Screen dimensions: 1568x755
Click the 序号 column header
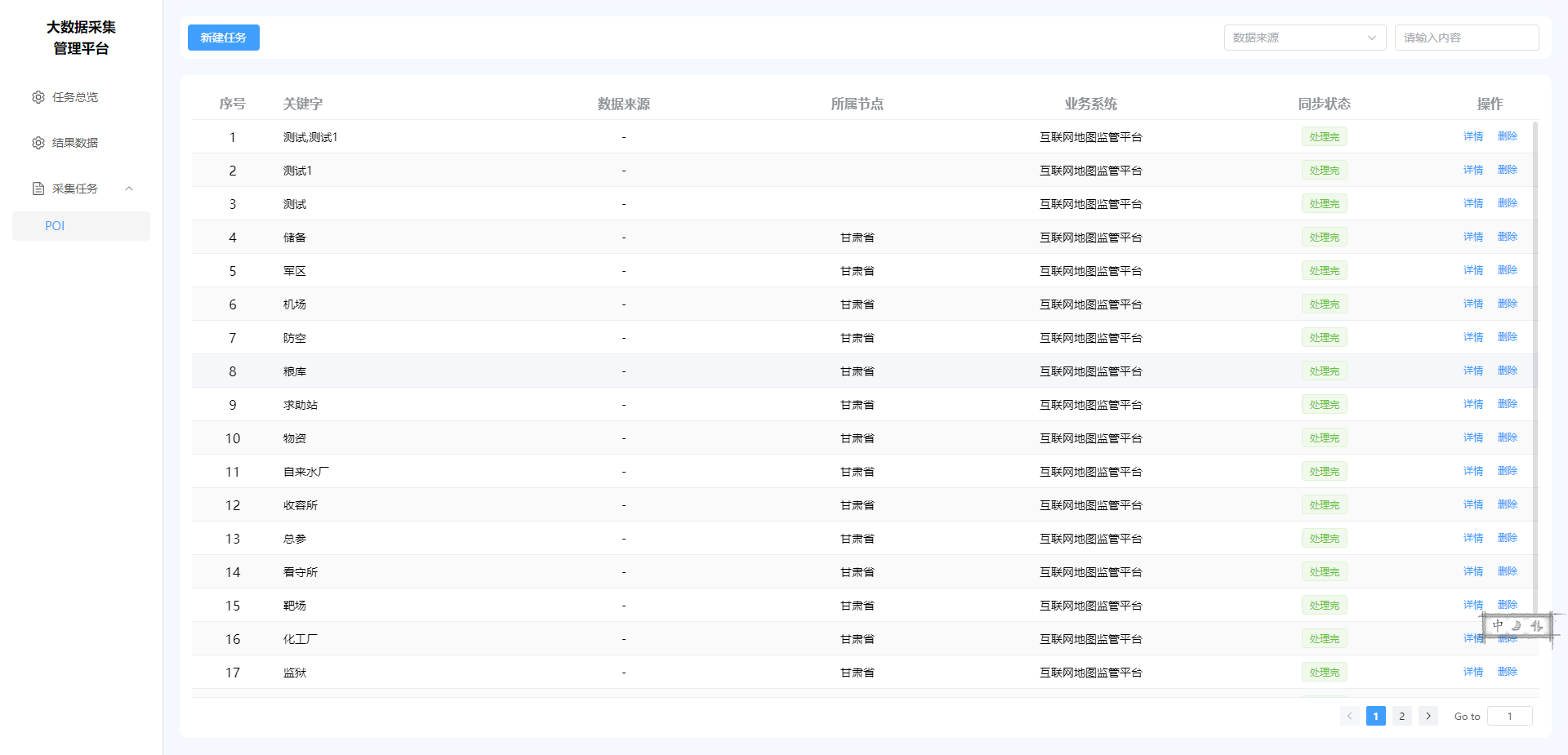click(233, 104)
